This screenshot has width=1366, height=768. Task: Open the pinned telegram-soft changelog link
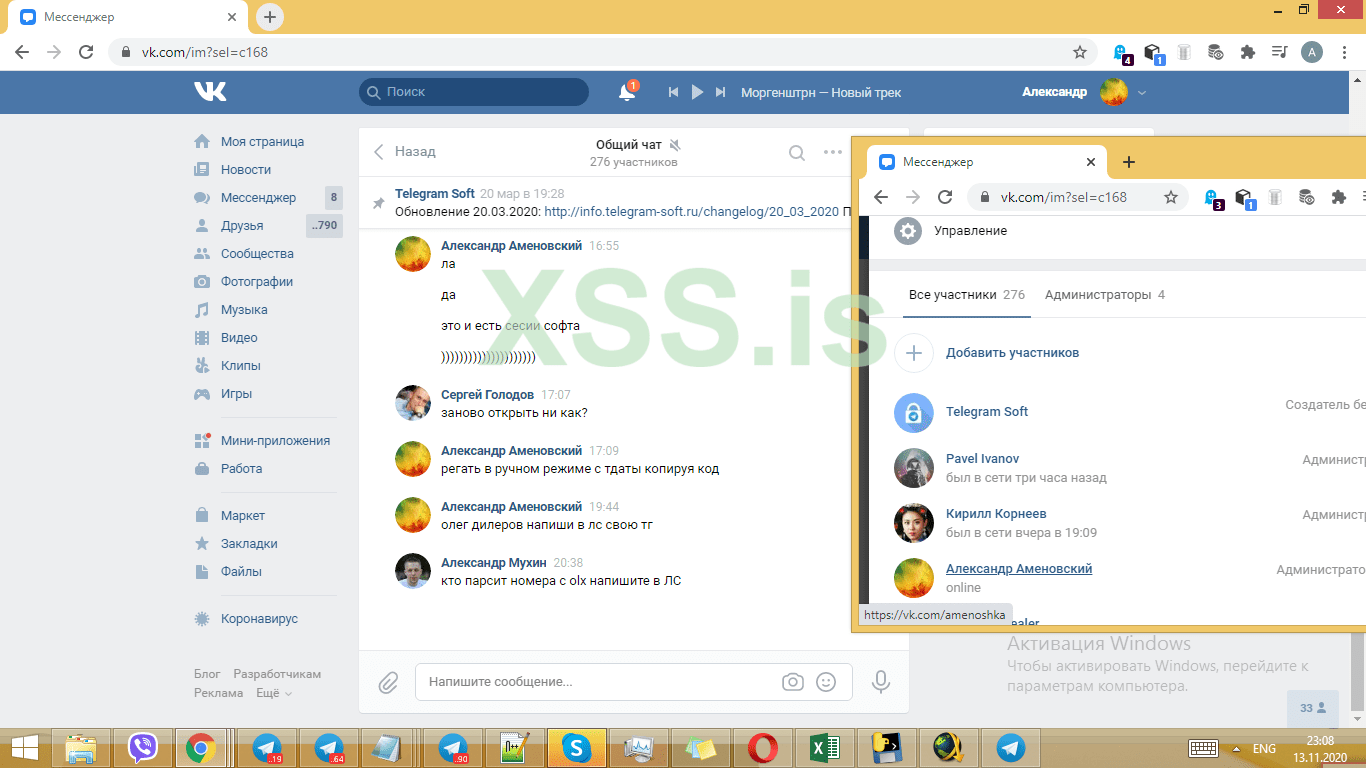692,212
